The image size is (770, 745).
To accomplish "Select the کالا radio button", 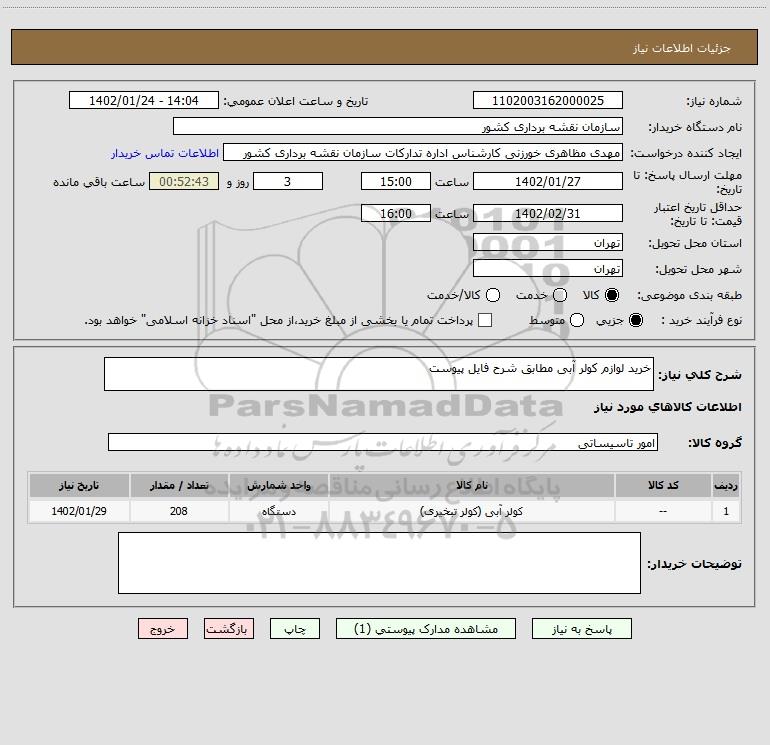I will [x=611, y=295].
